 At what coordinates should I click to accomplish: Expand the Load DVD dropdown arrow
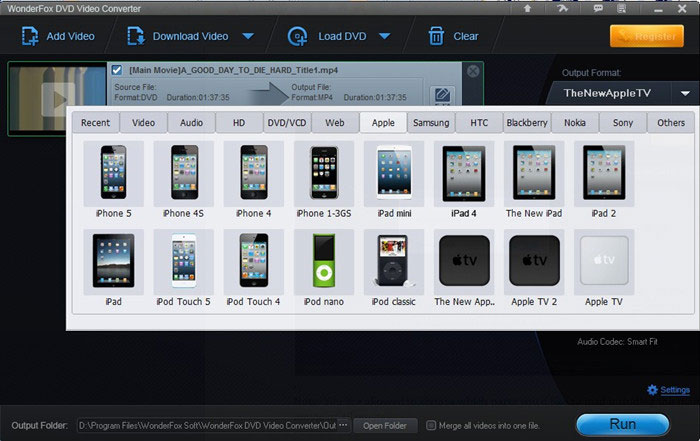(x=384, y=36)
